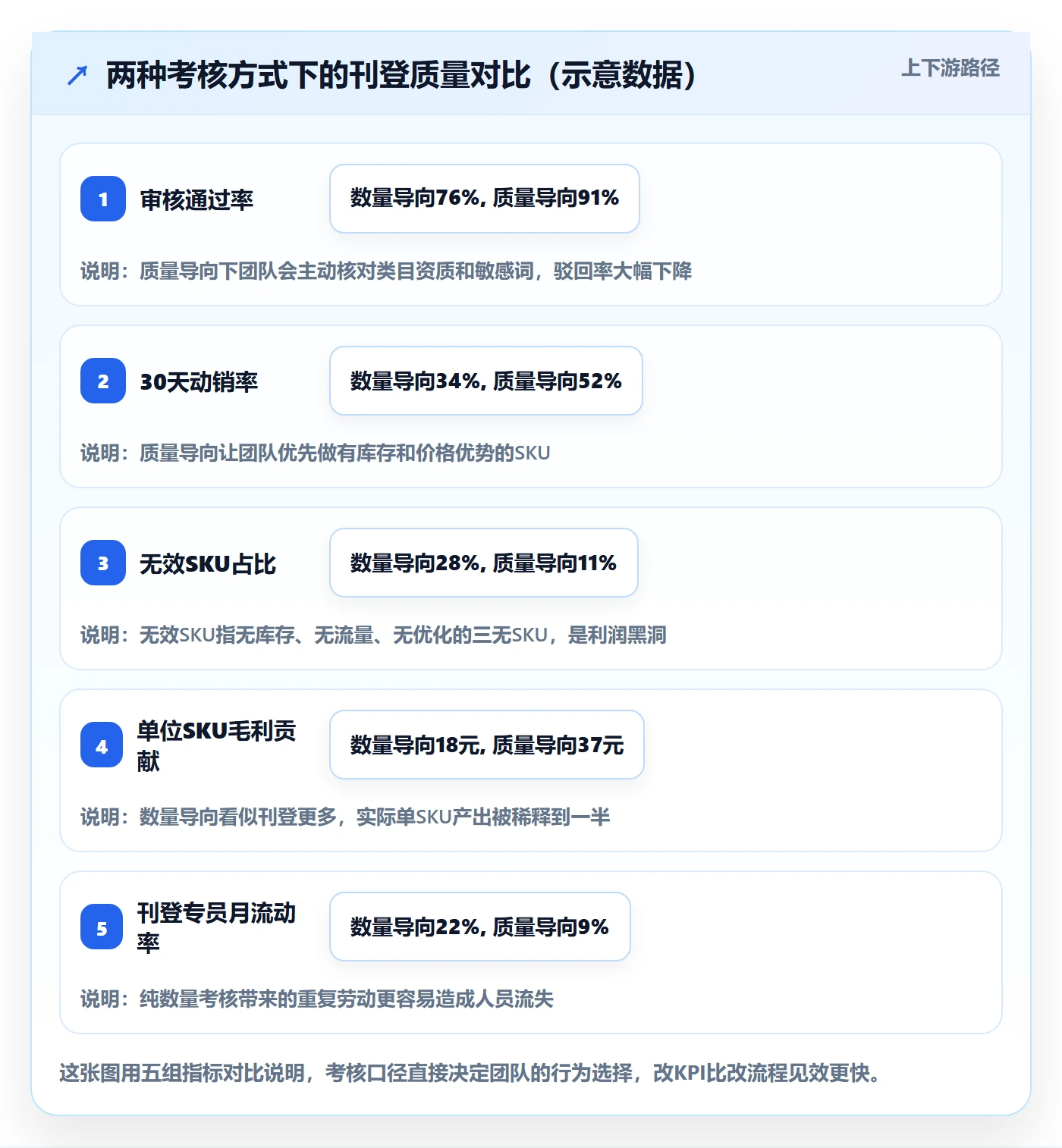
Task: Click the footer summary about 改KPI比改流程
Action: [x=471, y=1073]
